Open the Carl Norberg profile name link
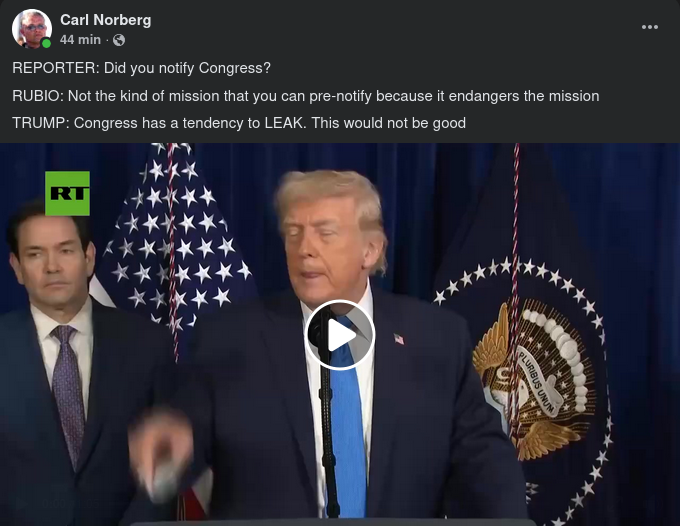 [x=105, y=20]
